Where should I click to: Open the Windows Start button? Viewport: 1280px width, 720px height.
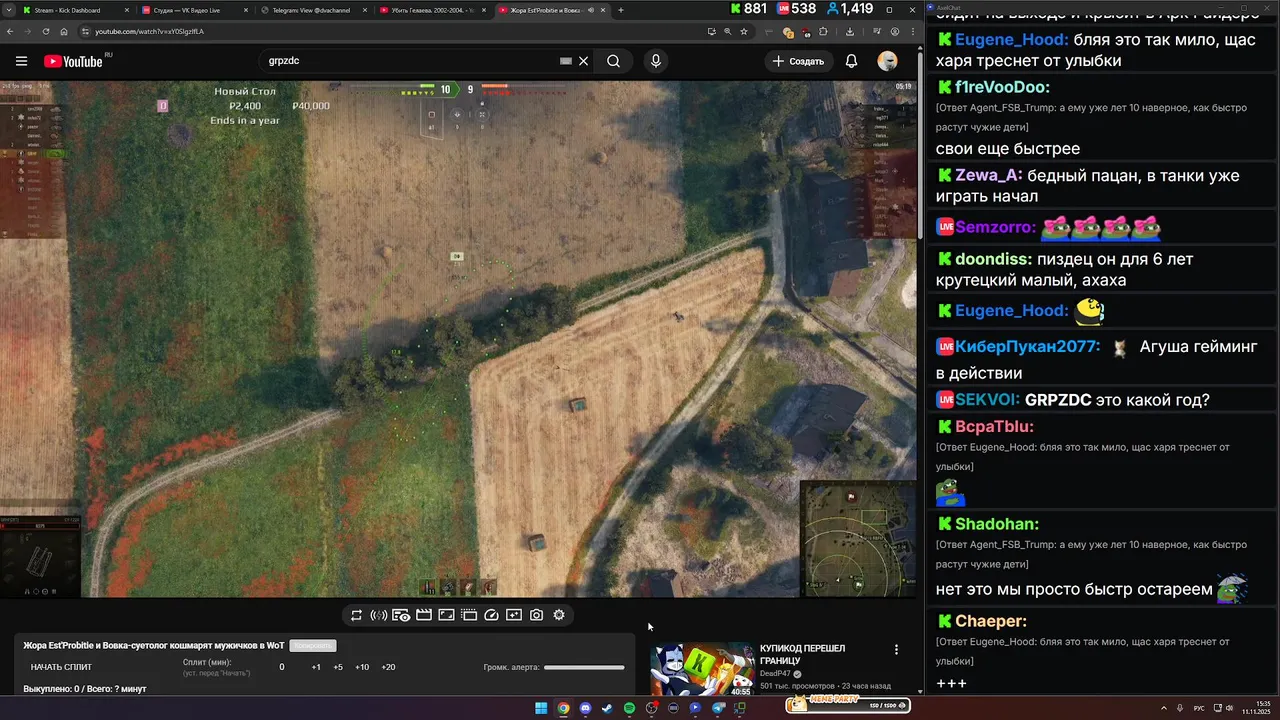click(x=541, y=708)
